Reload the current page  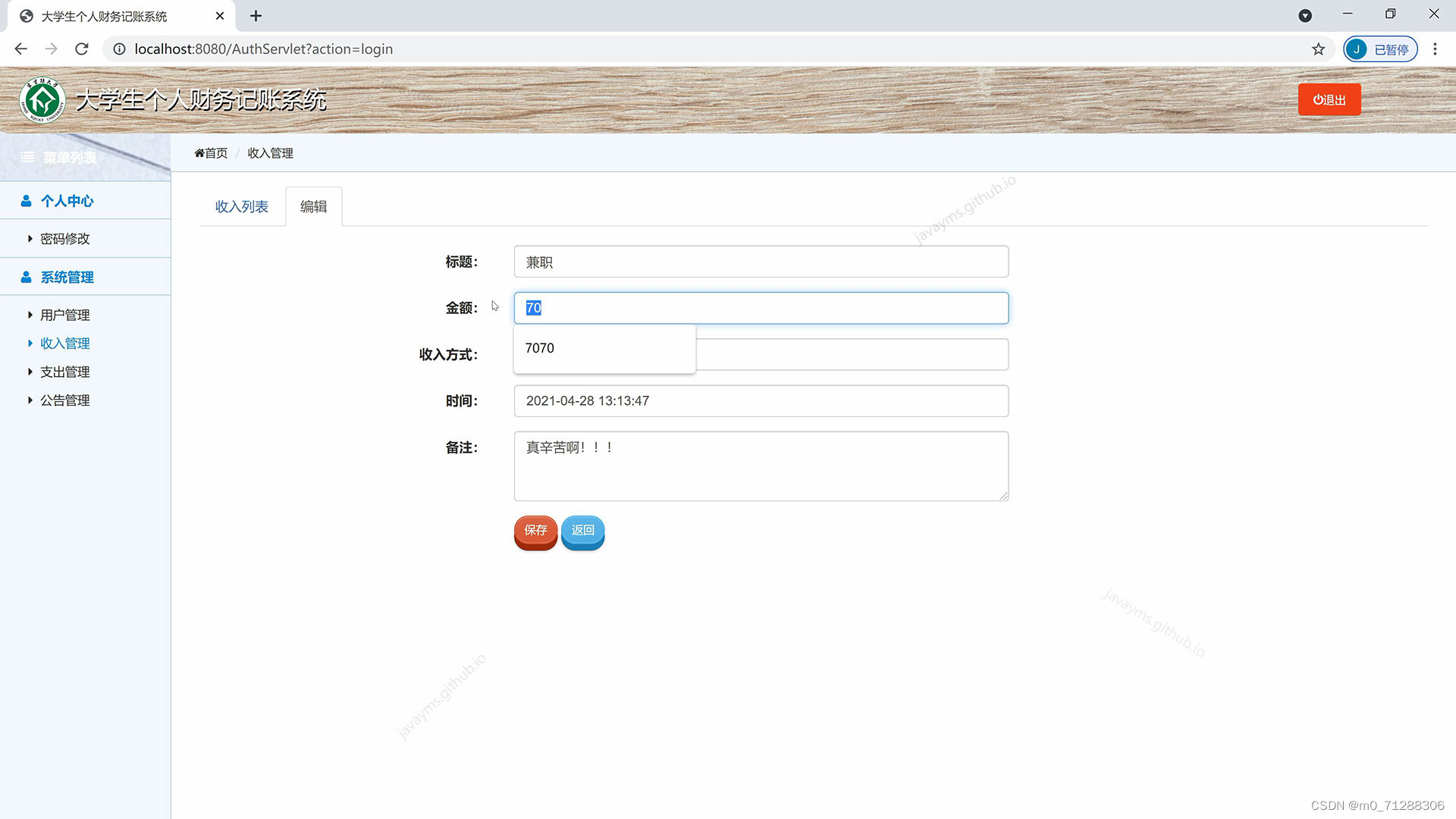click(82, 49)
